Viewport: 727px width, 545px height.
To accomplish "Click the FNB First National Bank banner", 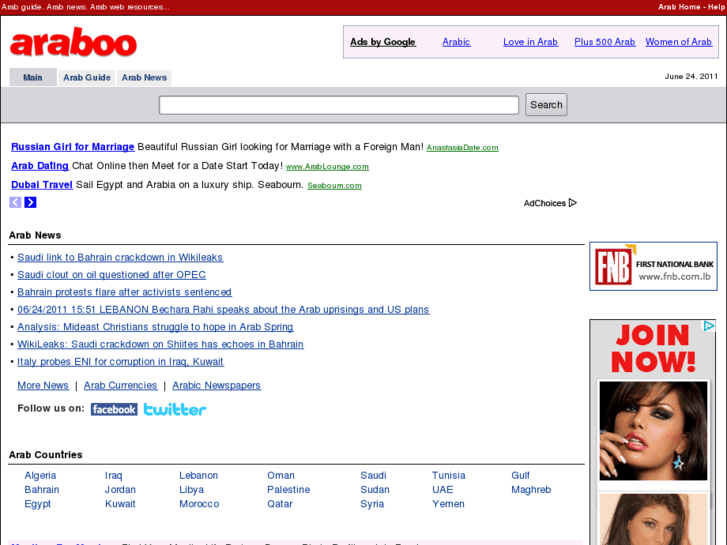I will coord(653,266).
